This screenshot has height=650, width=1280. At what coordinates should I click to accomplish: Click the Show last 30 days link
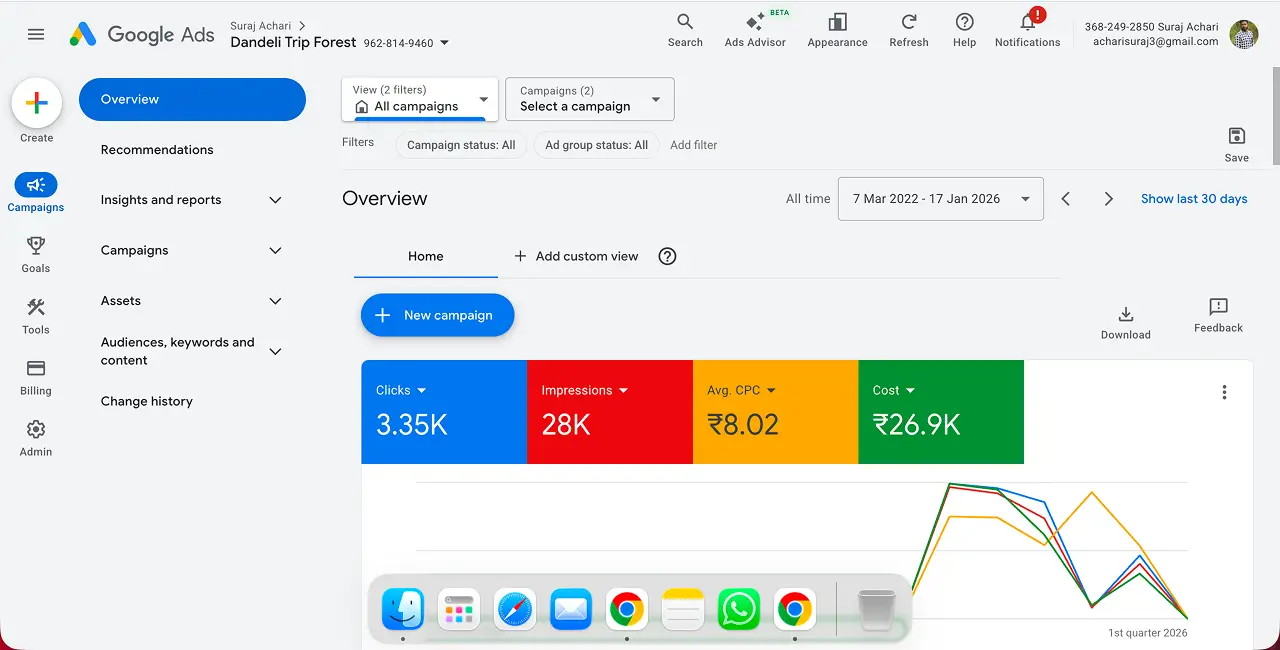click(1193, 198)
